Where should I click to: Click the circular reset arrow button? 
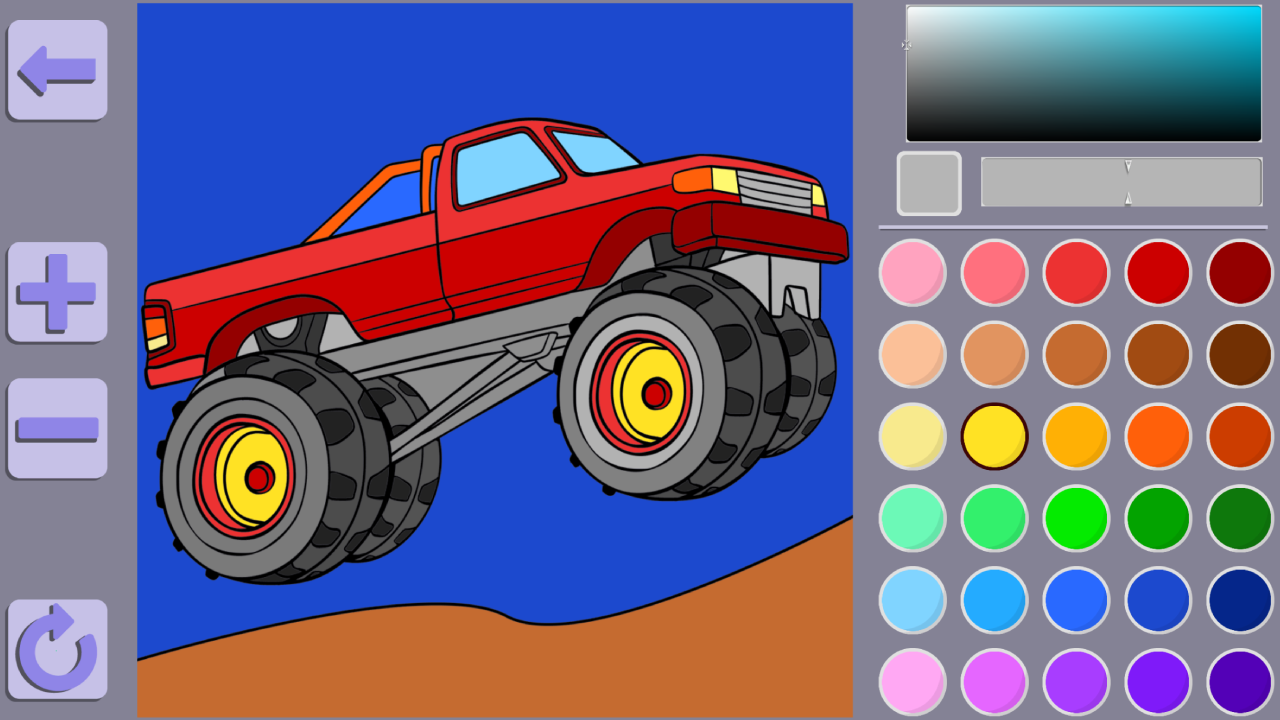(57, 650)
